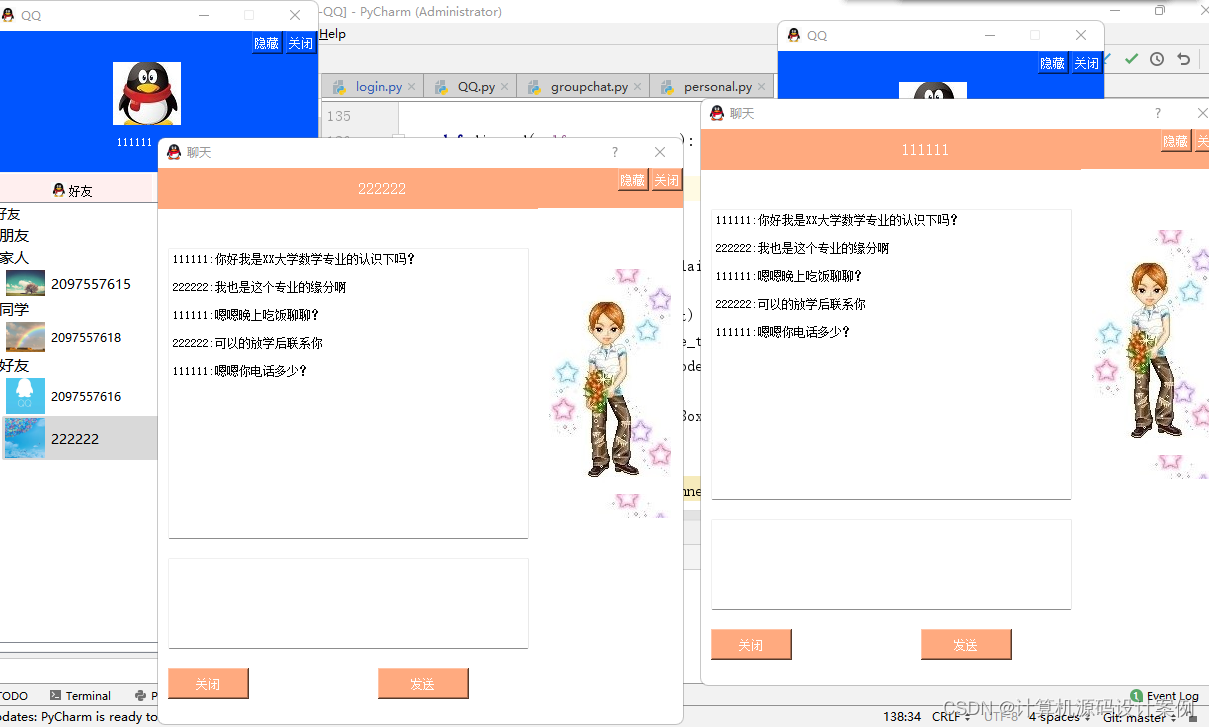Close the personal.py tab
Image resolution: width=1209 pixels, height=727 pixels.
tap(761, 87)
